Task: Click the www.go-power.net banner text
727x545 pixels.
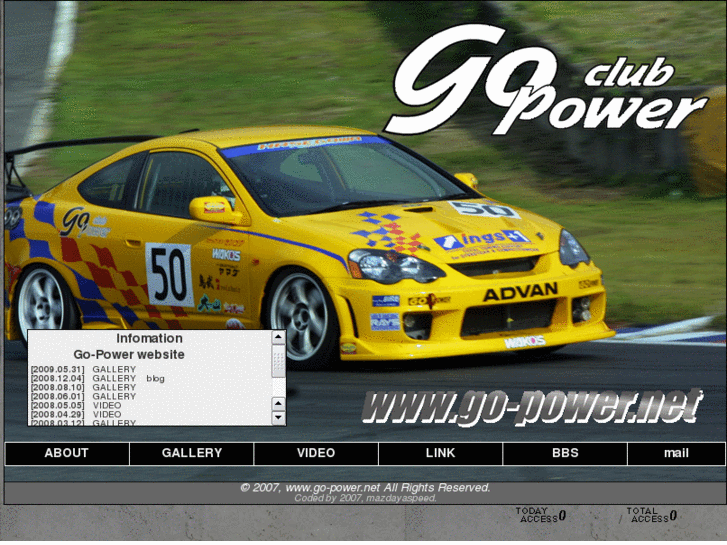Action: pyautogui.click(x=531, y=407)
